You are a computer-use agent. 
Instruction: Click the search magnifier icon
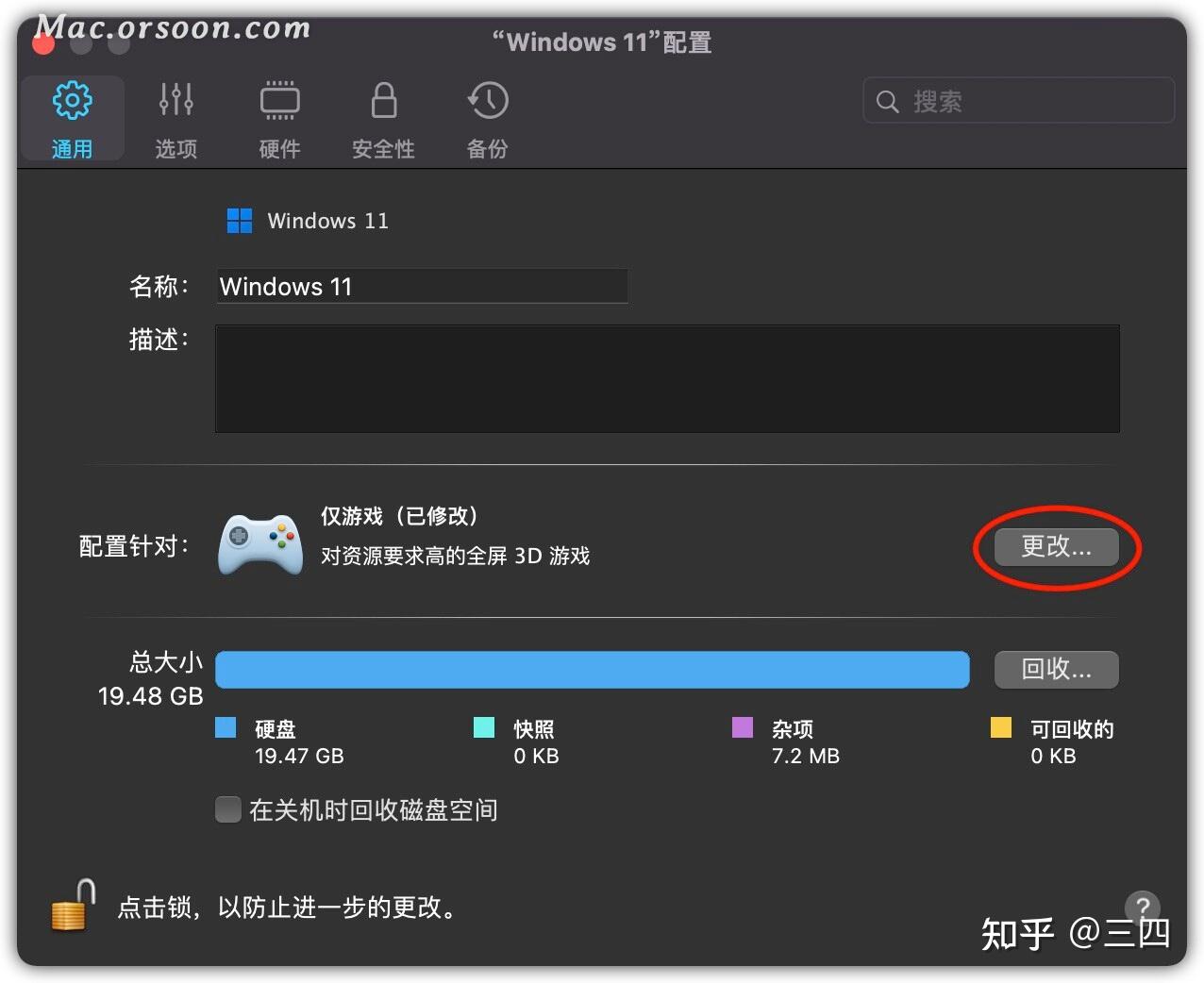(887, 101)
